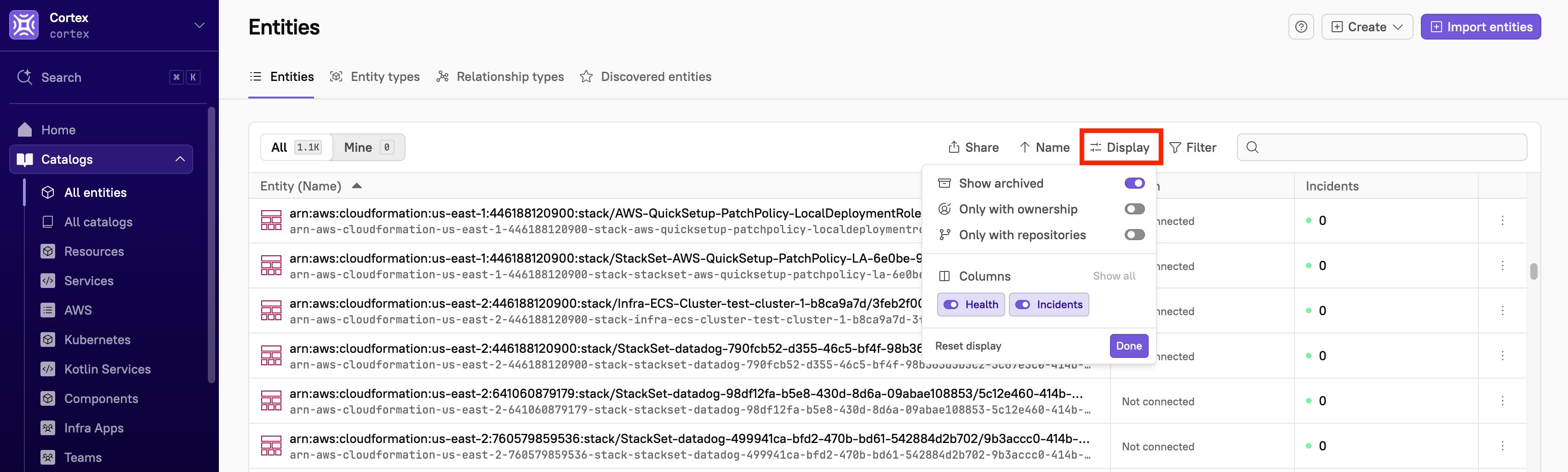The width and height of the screenshot is (1568, 472).
Task: Click Reset display link
Action: [968, 346]
